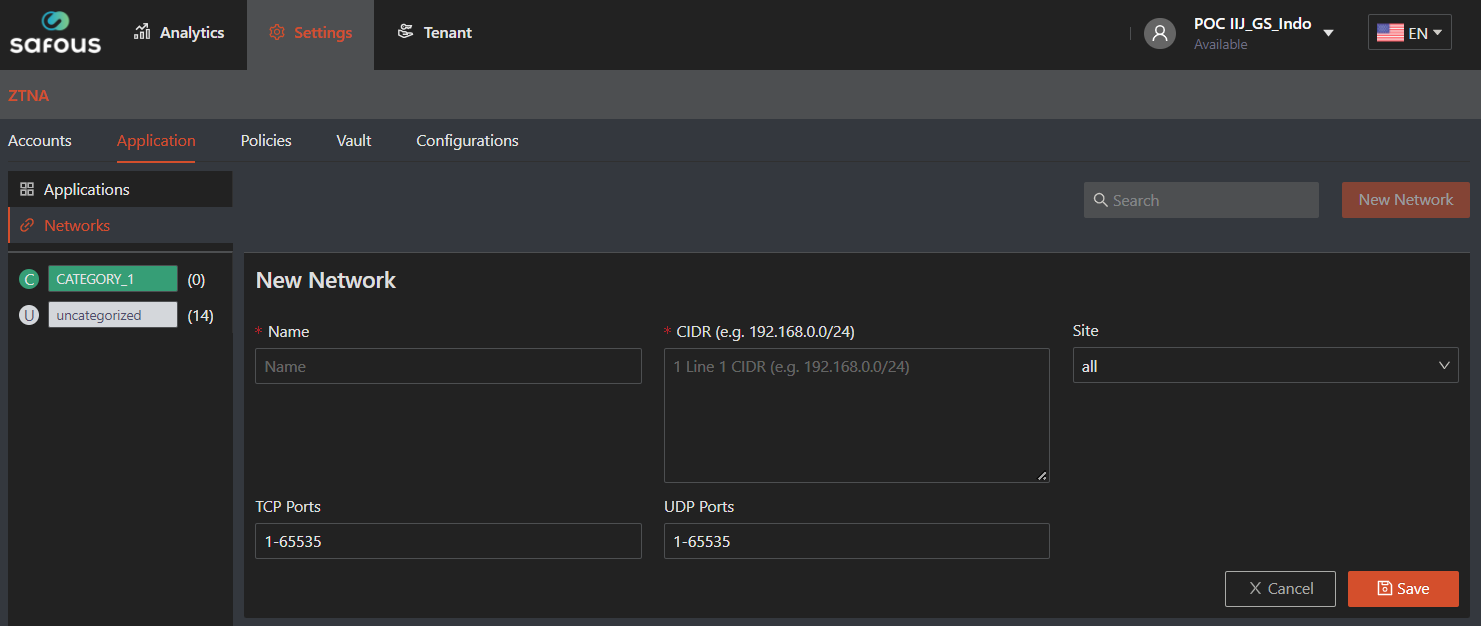This screenshot has height=626, width=1481.
Task: Select Applications in the sidebar
Action: click(x=86, y=190)
